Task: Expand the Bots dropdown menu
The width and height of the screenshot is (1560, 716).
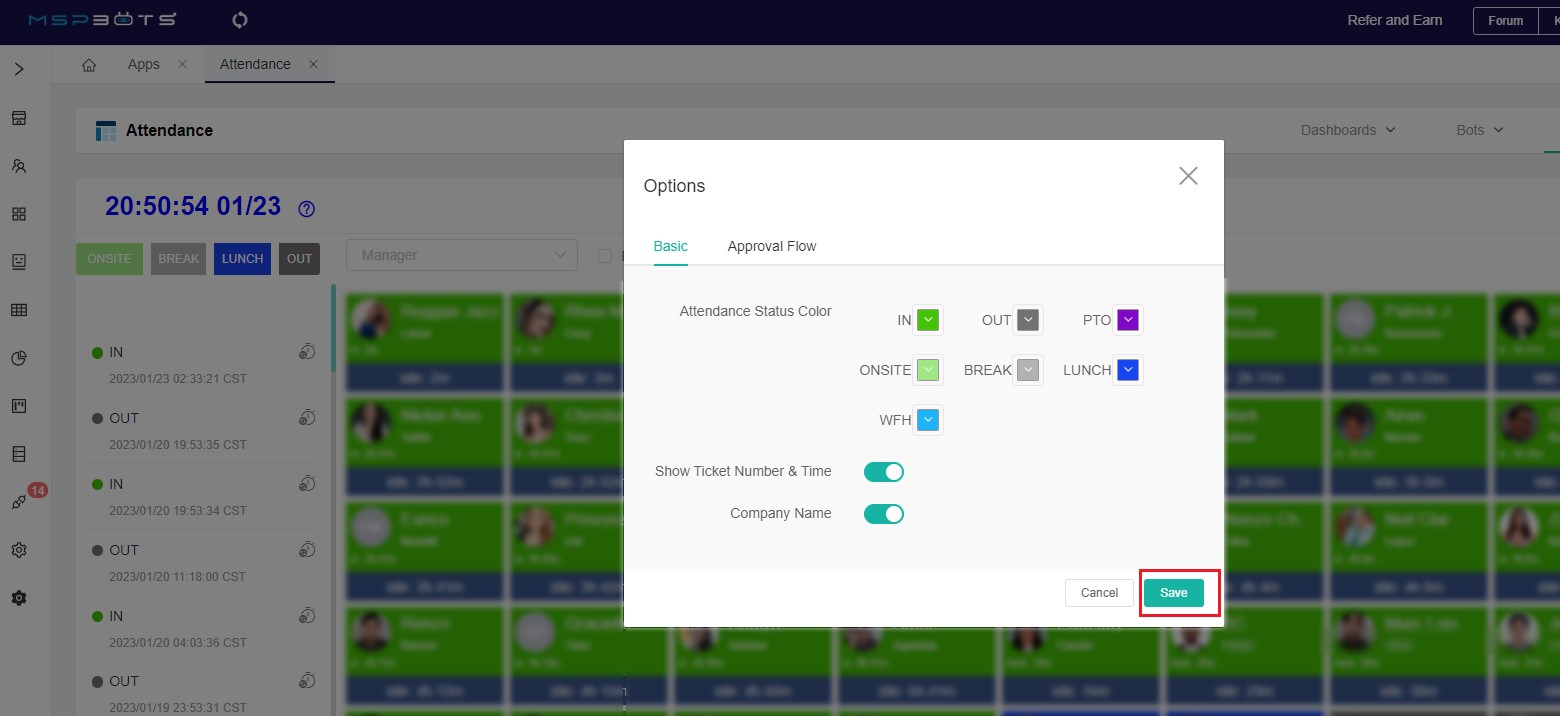Action: tap(1479, 130)
